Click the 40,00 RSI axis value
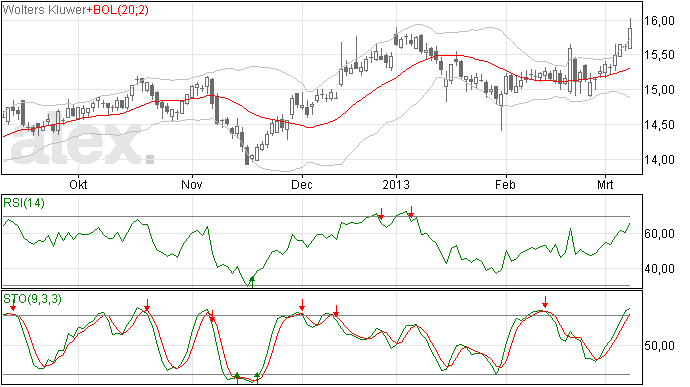 (659, 269)
